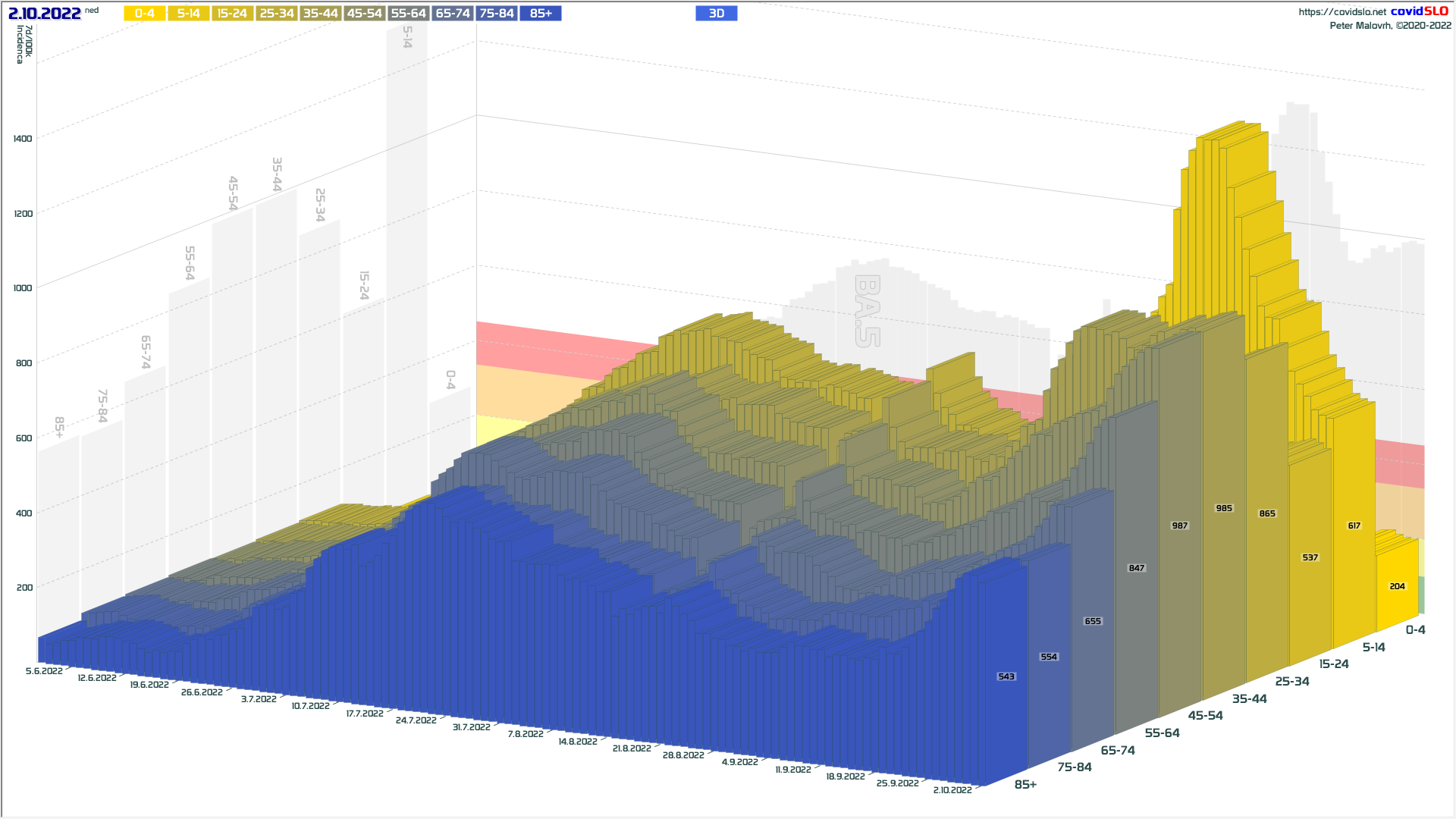Click the 204 value label on yellow bar
This screenshot has height=819, width=1456.
click(x=1397, y=586)
